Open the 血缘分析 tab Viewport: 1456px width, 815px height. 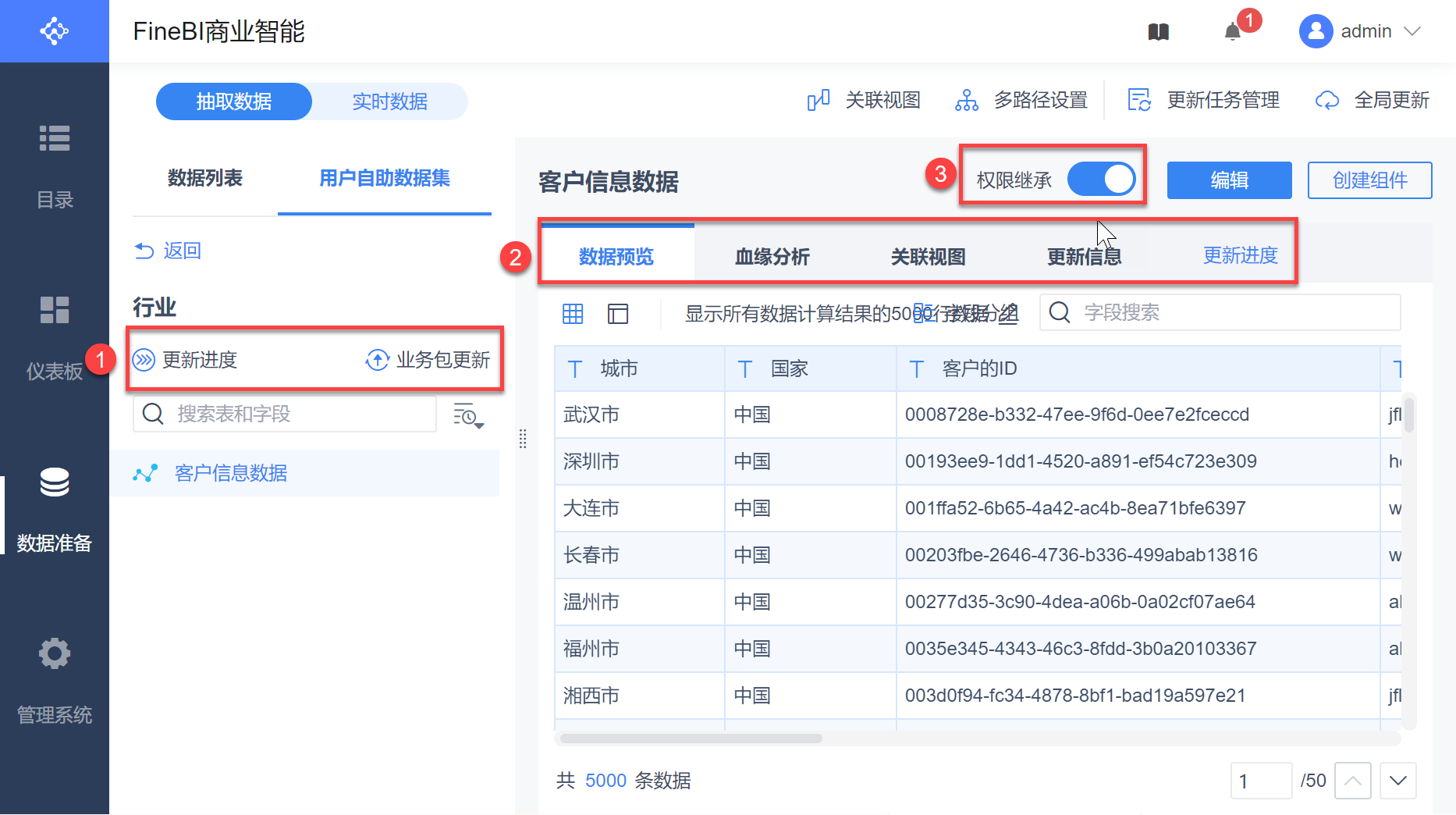tap(772, 256)
